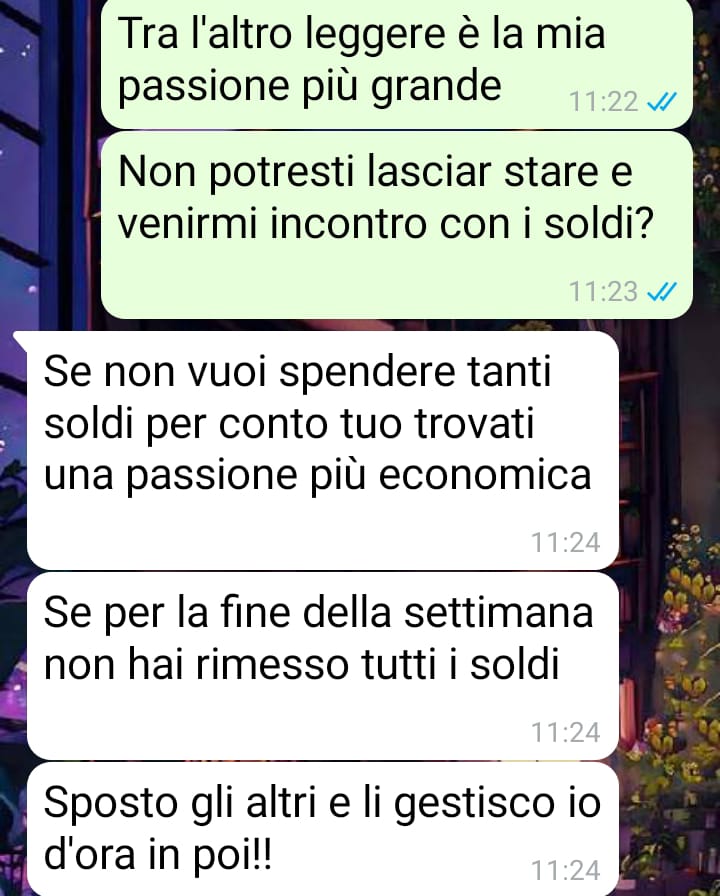The image size is (720, 896).
Task: Tap the words 'una passione più economica'
Action: [x=317, y=476]
